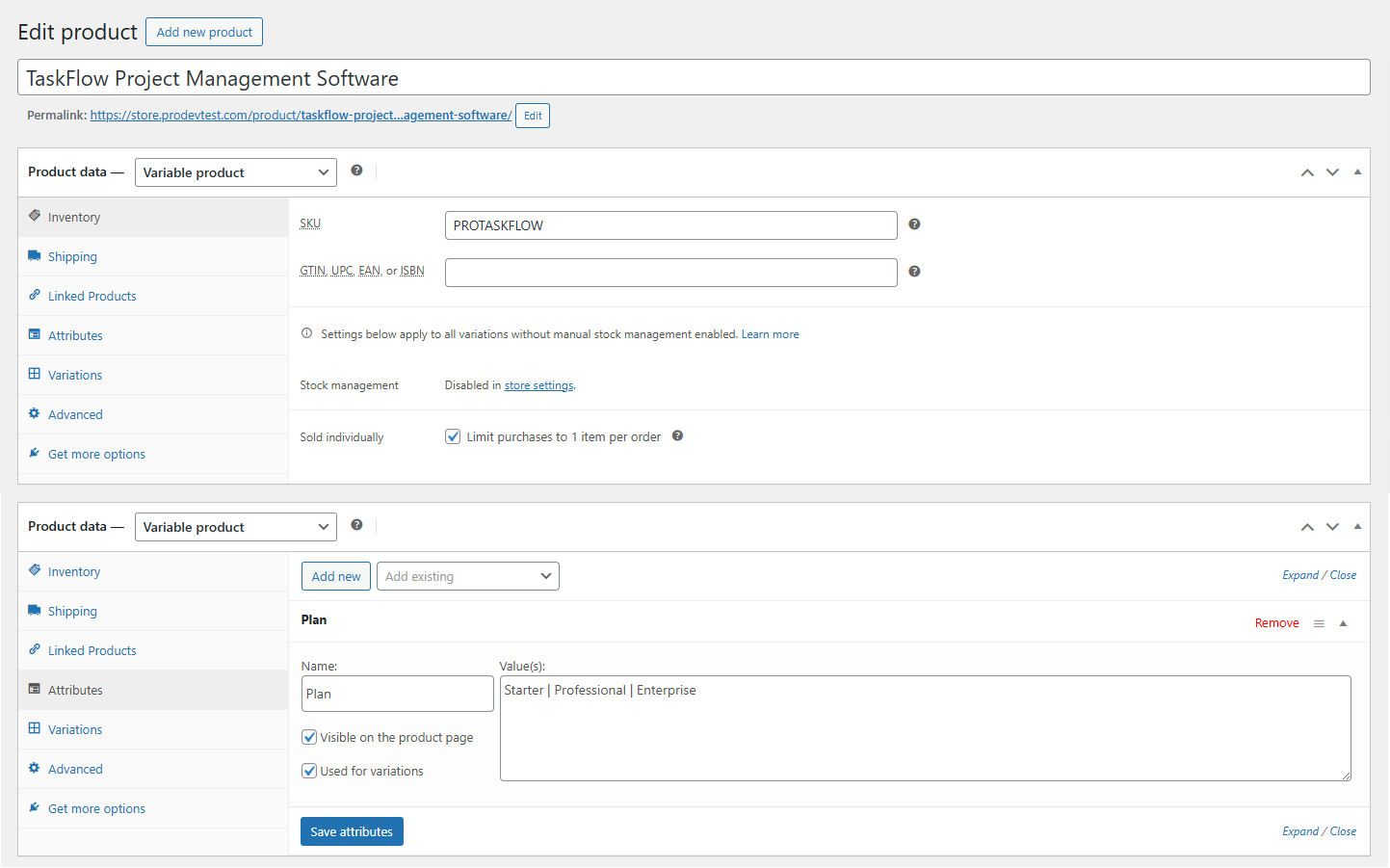Click the Add new product button
This screenshot has height=868, width=1390.
coord(204,32)
